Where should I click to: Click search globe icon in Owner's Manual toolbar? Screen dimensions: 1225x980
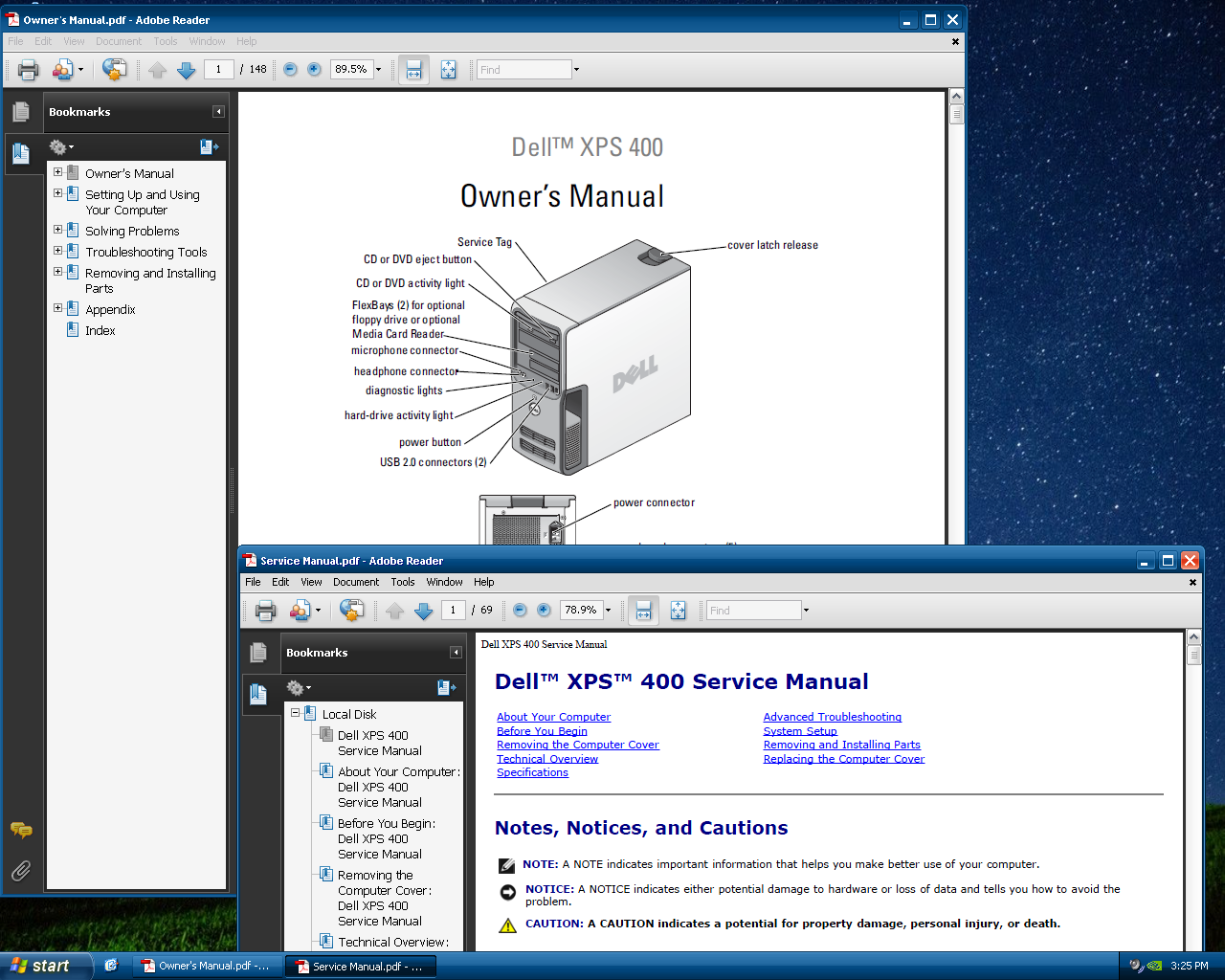tap(114, 69)
